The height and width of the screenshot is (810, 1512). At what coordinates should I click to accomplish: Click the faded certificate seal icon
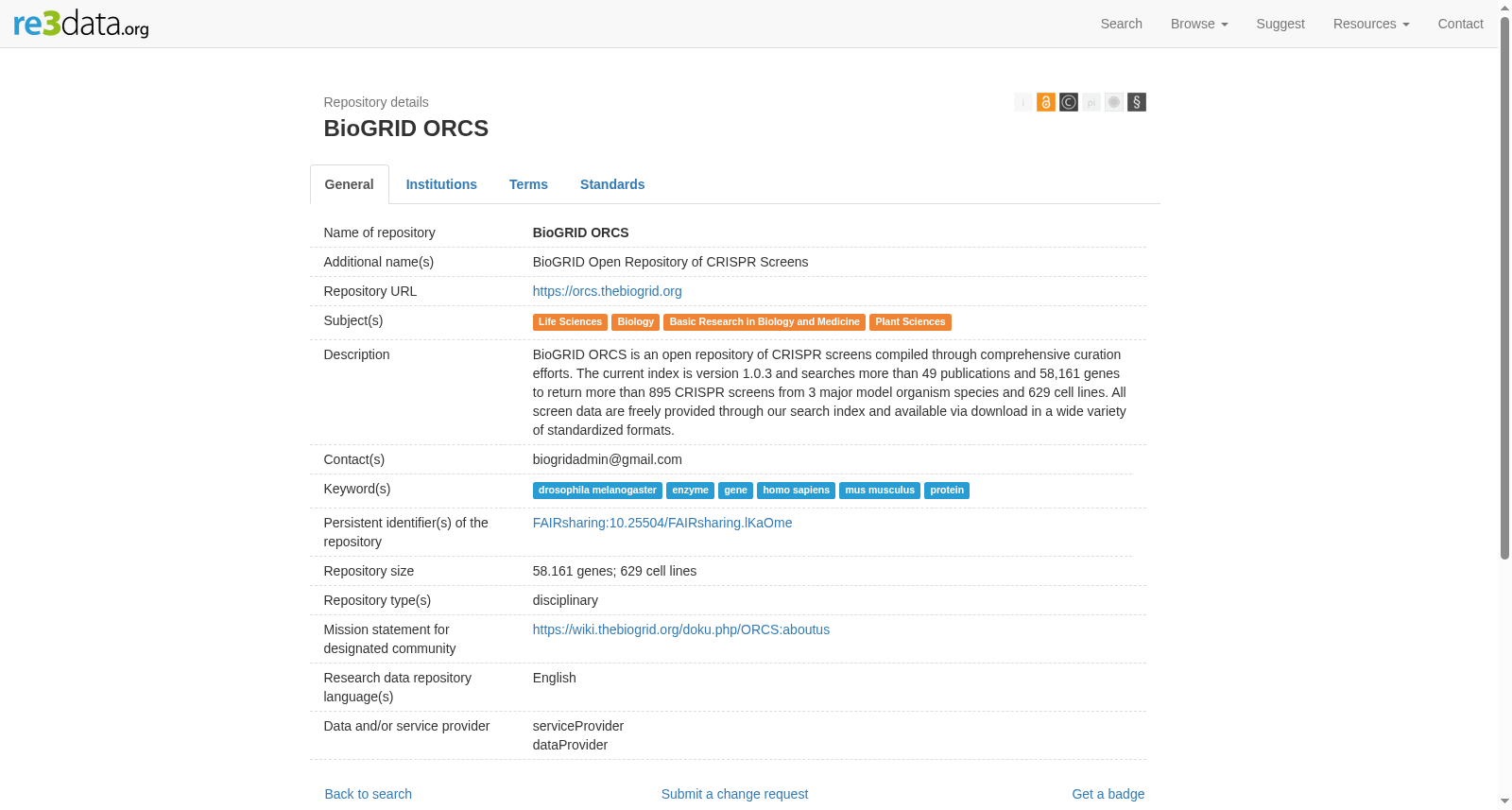pos(1113,102)
